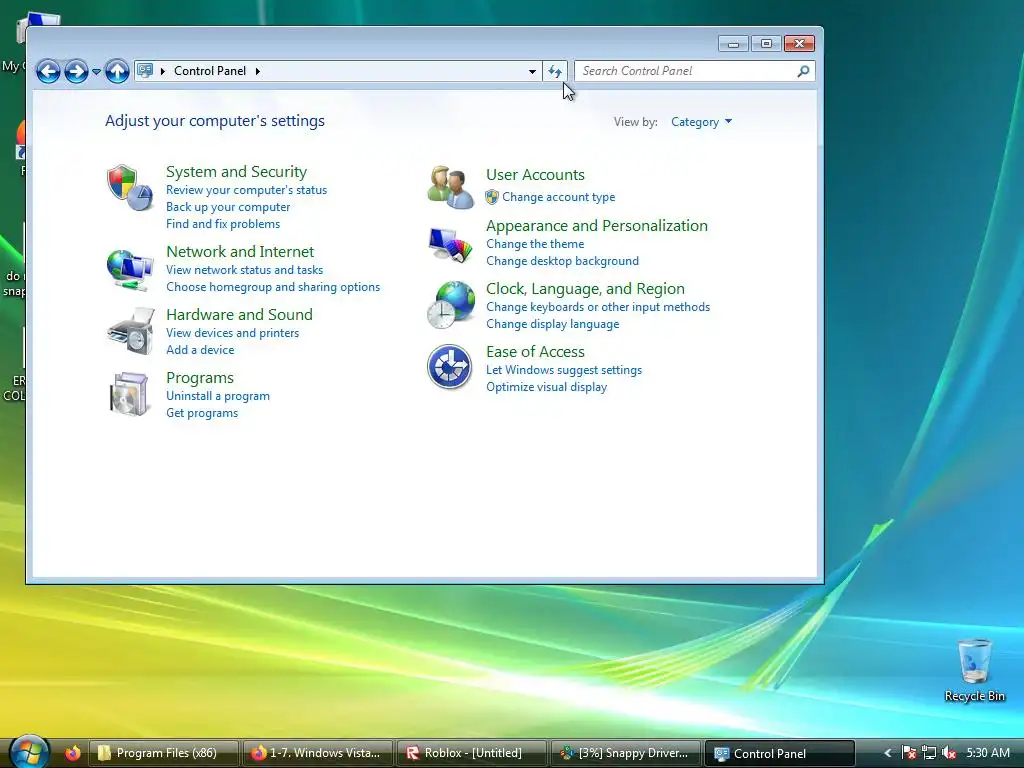Switch to Program Files (x86) taskbar item
The width and height of the screenshot is (1024, 768).
163,753
